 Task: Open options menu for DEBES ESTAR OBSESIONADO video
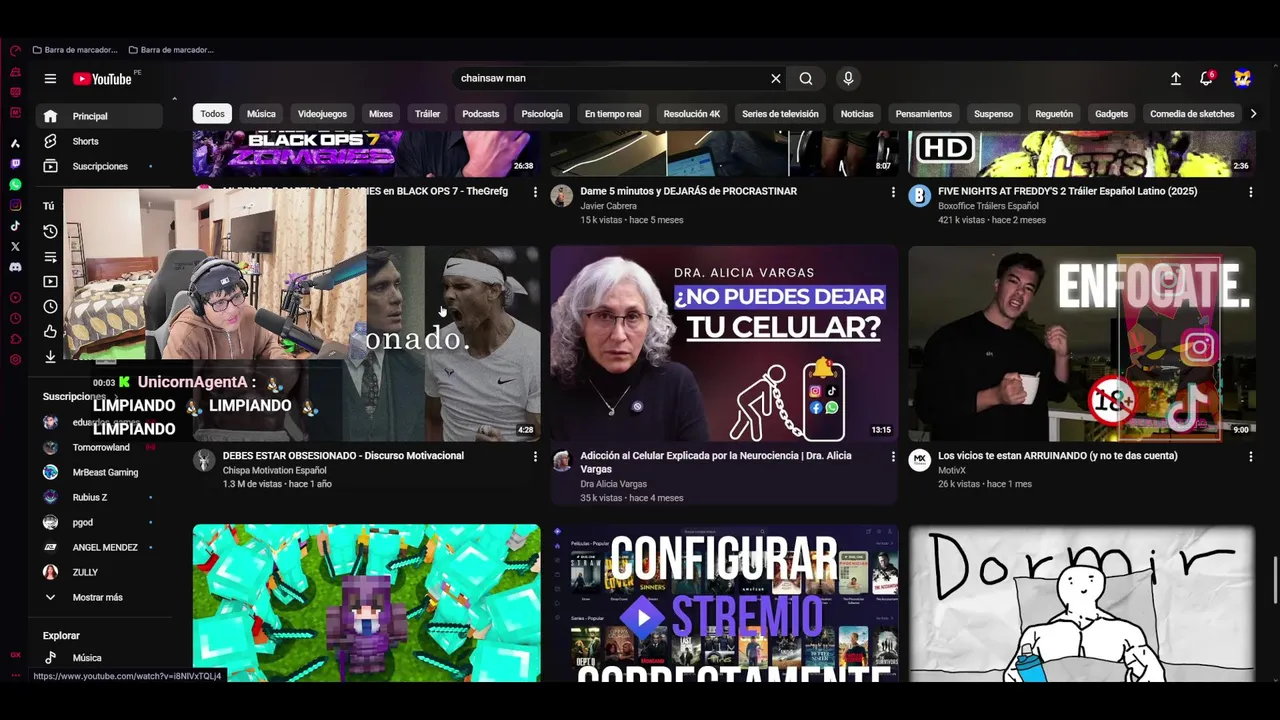[535, 456]
